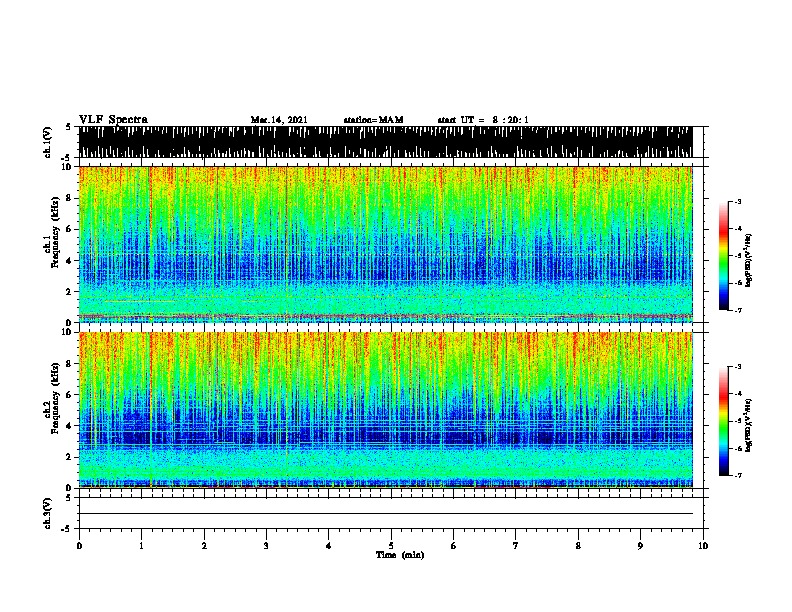Click the "station=MAM" header label

(374, 120)
